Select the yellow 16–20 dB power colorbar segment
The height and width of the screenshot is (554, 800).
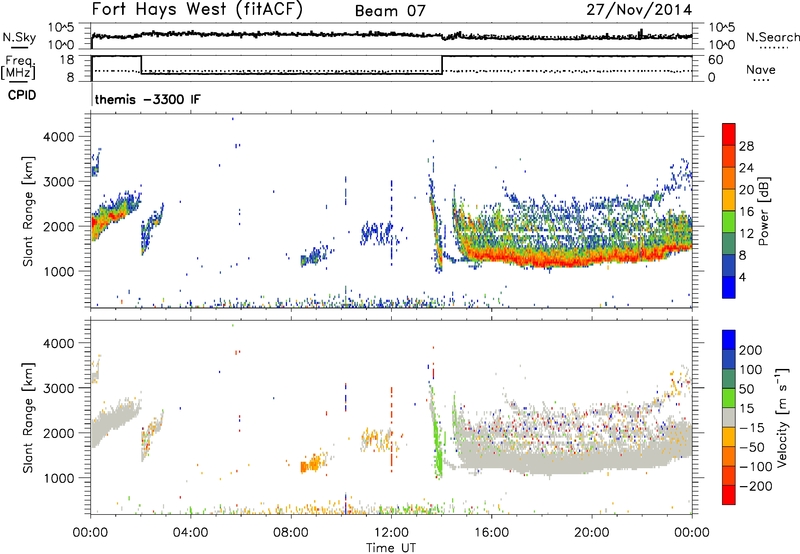(729, 200)
